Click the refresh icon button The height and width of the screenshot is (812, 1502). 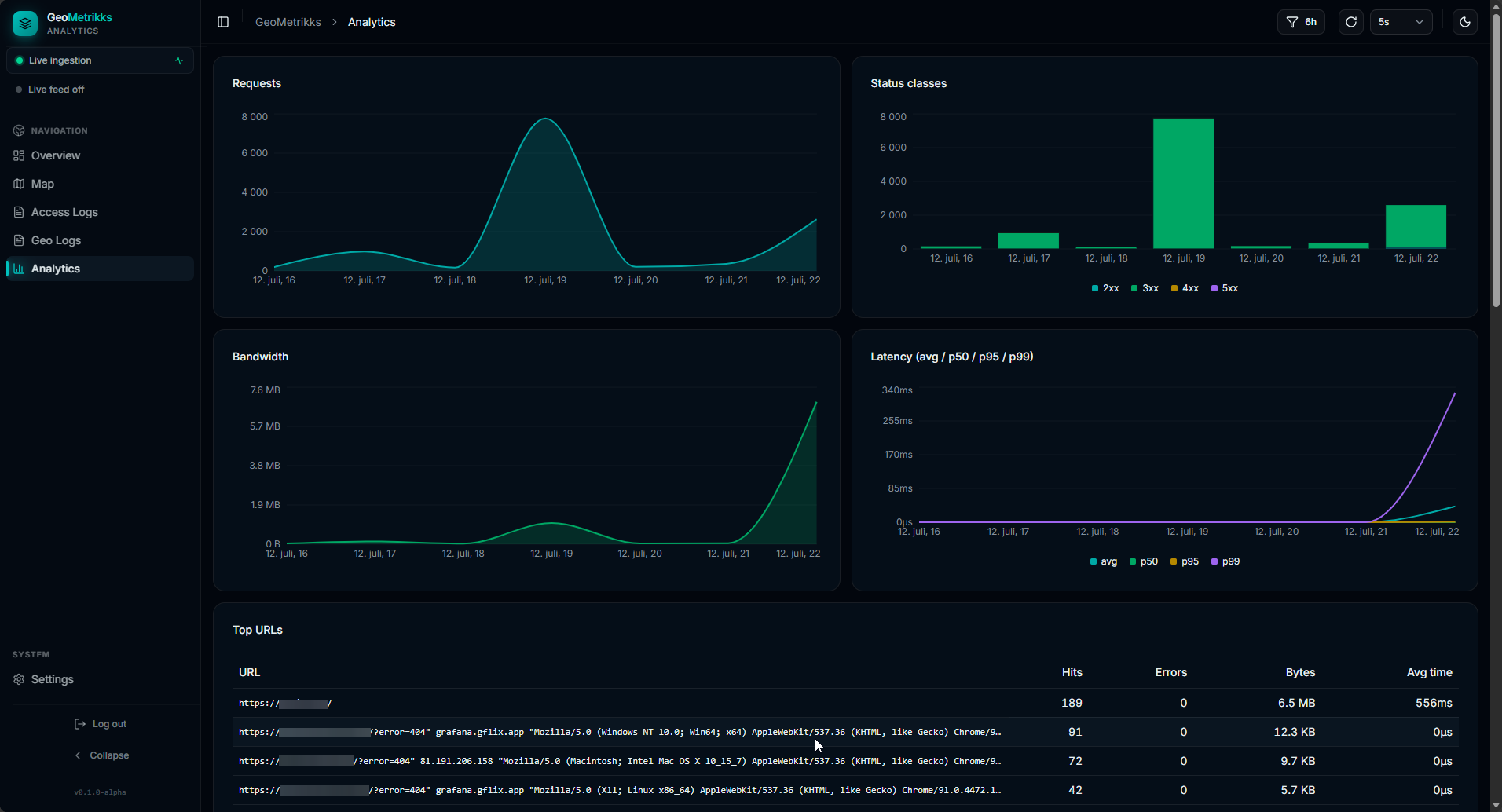coord(1351,22)
